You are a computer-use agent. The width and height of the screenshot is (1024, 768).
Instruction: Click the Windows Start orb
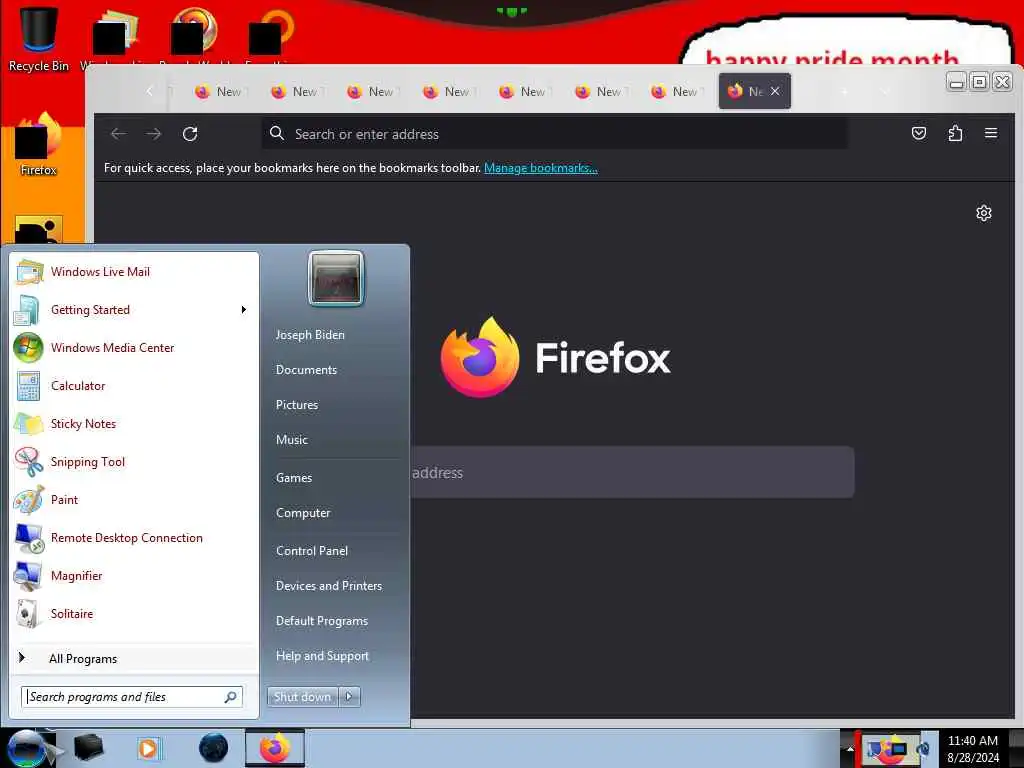click(26, 748)
